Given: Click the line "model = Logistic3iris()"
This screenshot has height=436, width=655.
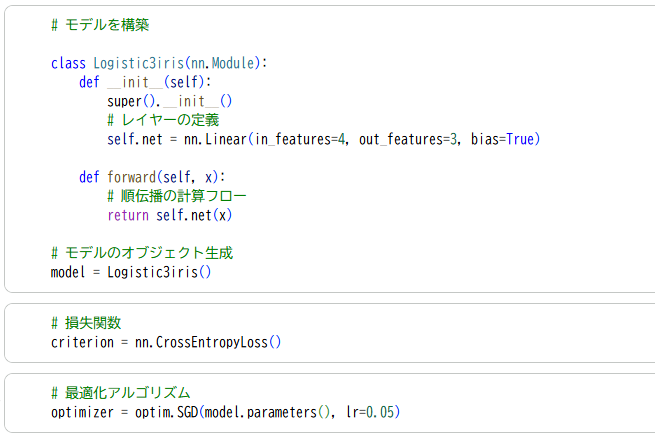Looking at the screenshot, I should [131, 272].
